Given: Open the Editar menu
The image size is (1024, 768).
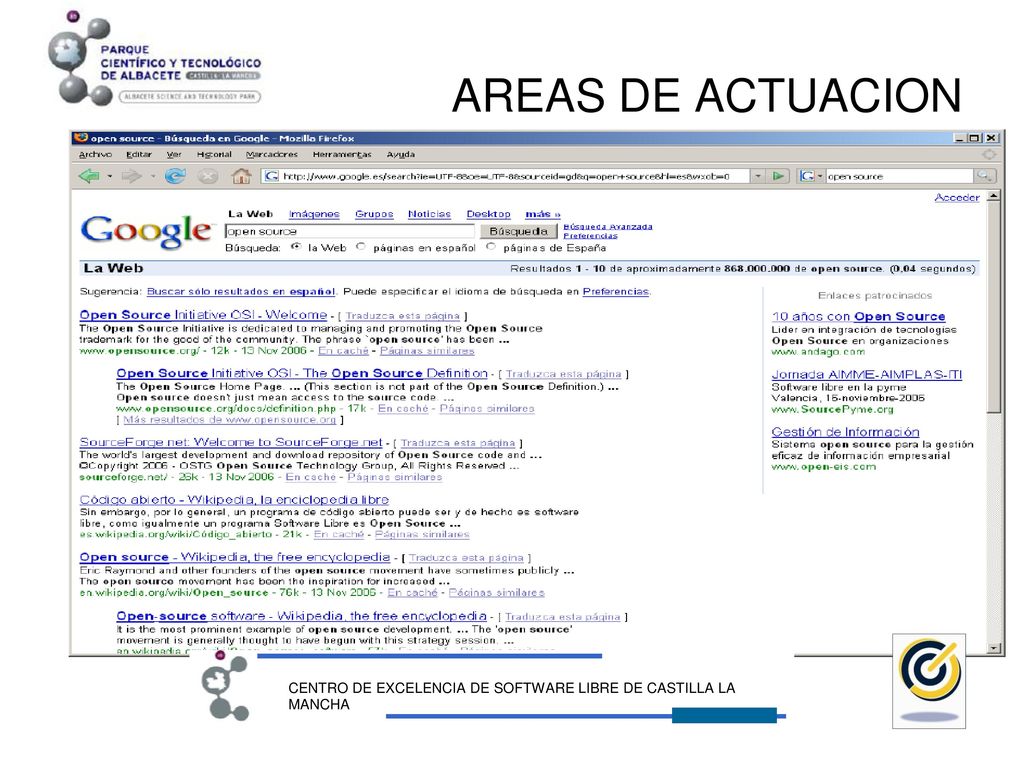Looking at the screenshot, I should click(139, 155).
